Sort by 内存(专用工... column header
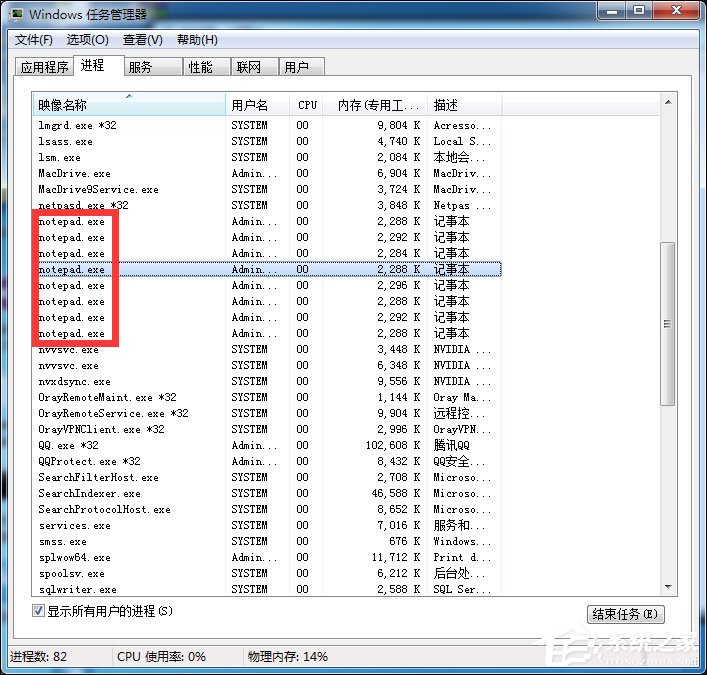707x675 pixels. (x=376, y=105)
